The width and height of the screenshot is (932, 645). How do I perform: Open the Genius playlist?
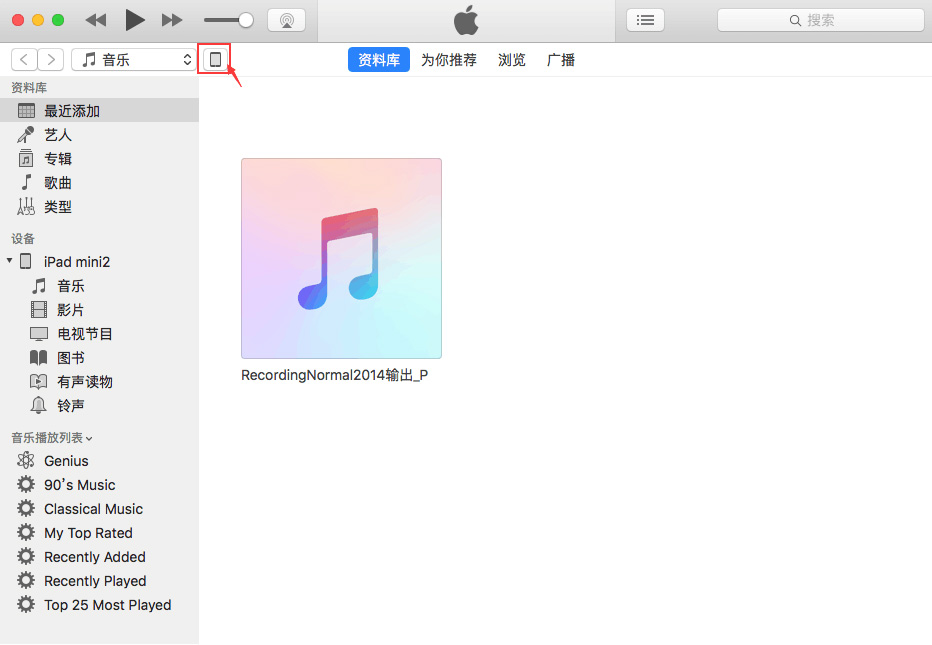[x=66, y=461]
